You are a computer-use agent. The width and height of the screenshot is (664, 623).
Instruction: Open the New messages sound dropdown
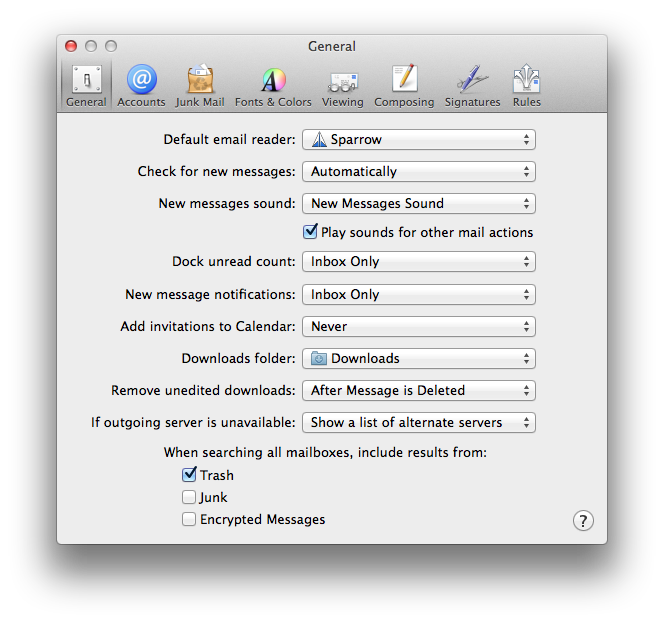419,204
